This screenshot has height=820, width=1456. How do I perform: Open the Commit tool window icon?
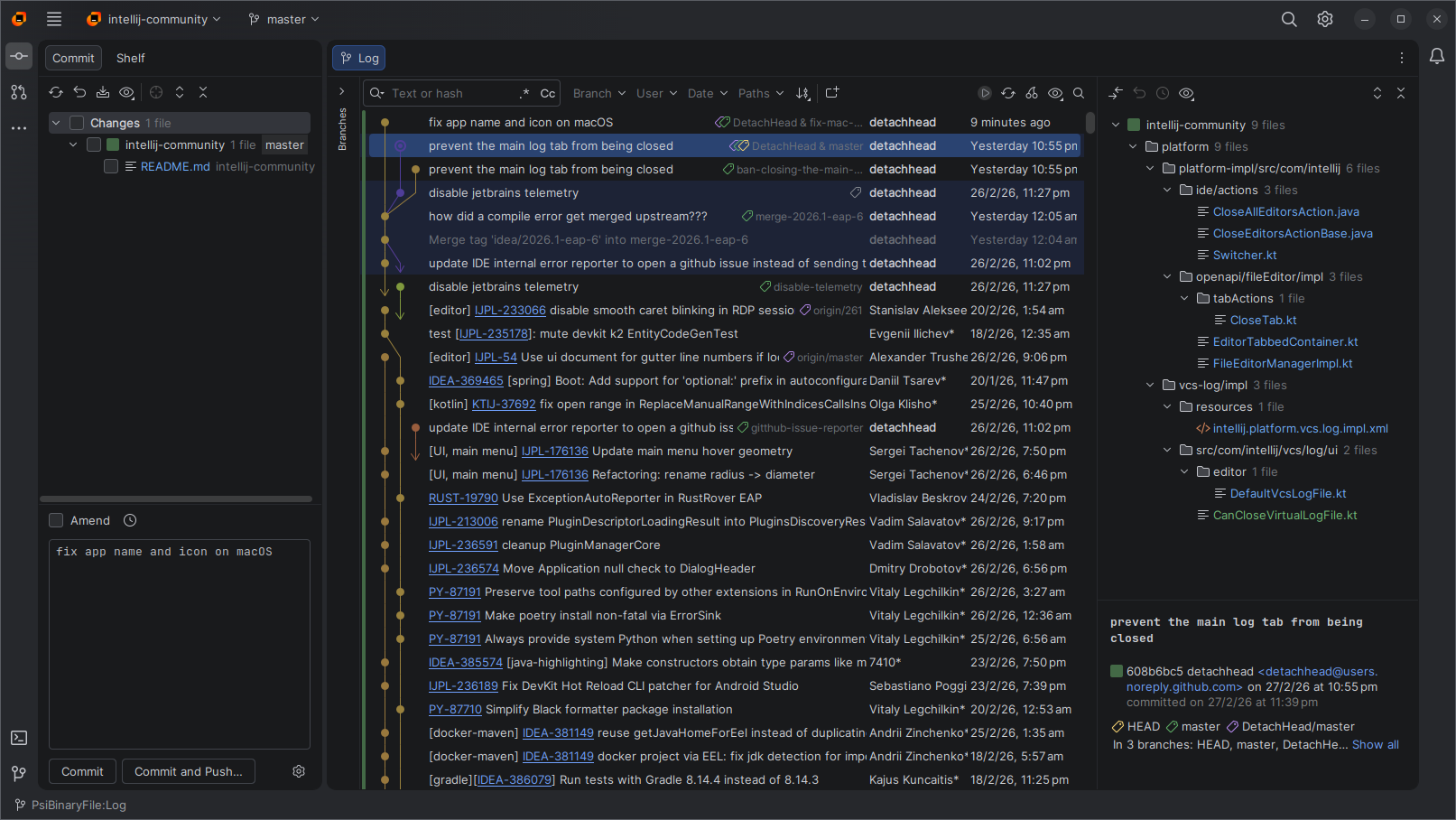(19, 56)
